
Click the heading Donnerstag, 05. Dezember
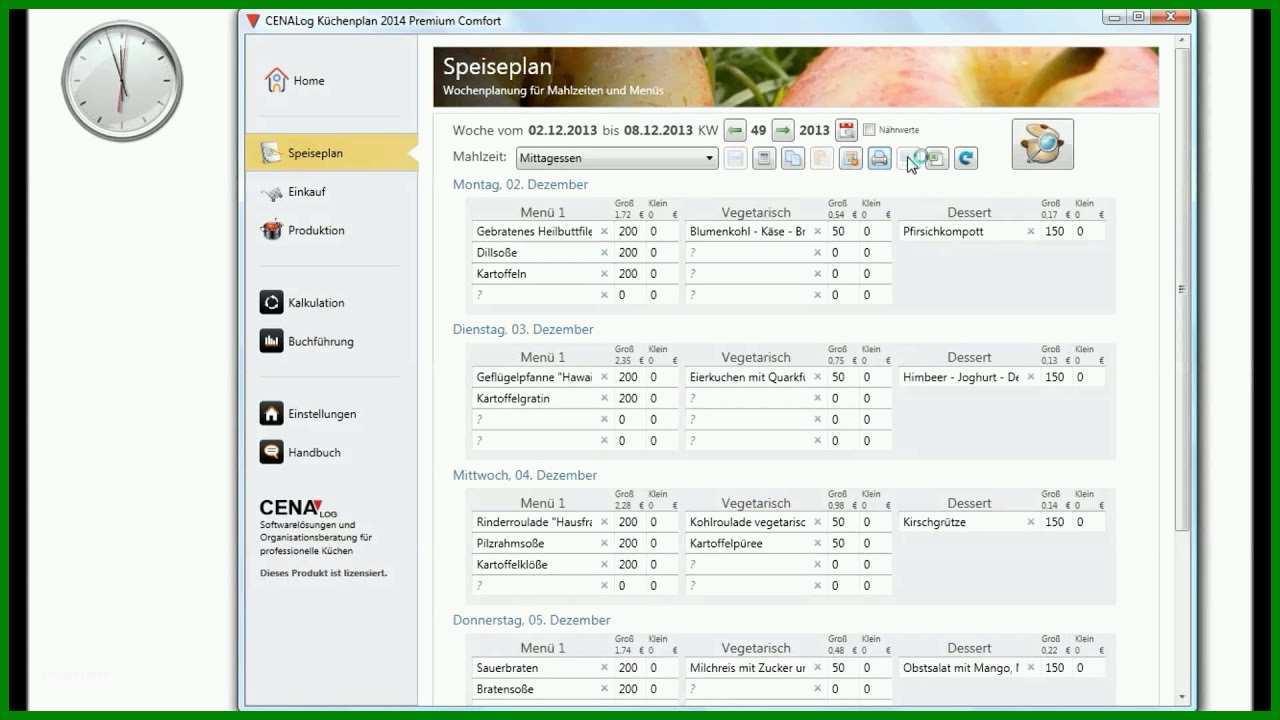coord(531,621)
